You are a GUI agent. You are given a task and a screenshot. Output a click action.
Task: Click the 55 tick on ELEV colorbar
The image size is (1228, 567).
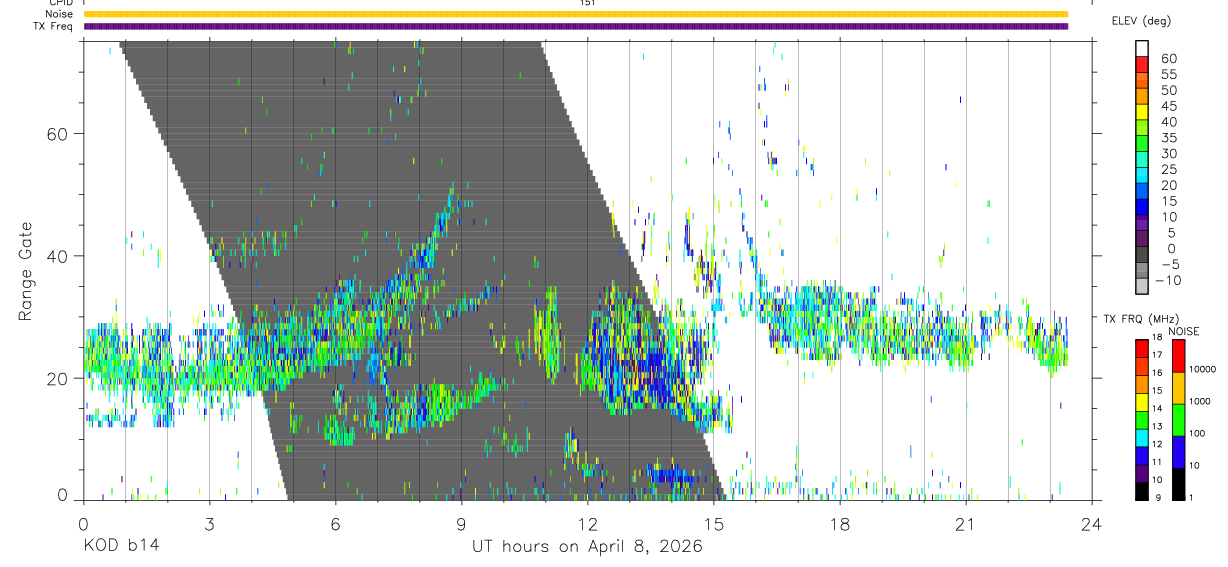(1168, 75)
